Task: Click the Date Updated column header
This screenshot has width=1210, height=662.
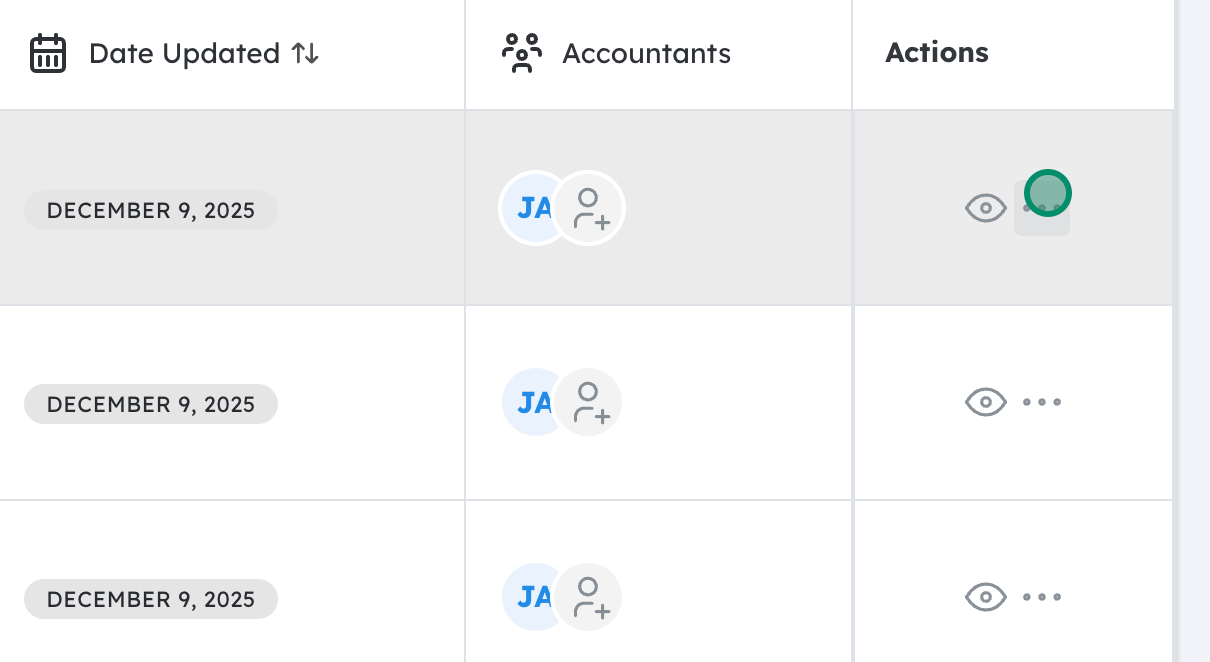Action: [184, 54]
